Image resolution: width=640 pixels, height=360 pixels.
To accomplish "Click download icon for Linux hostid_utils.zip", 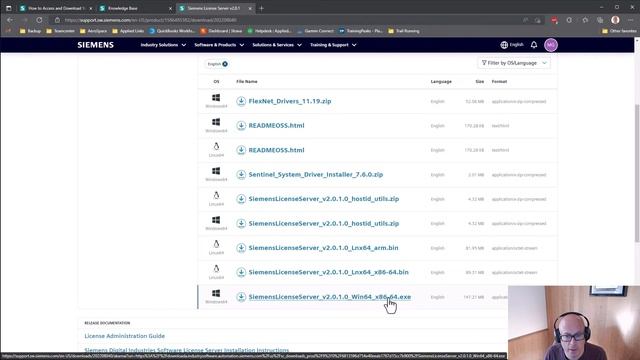I will [x=241, y=199].
